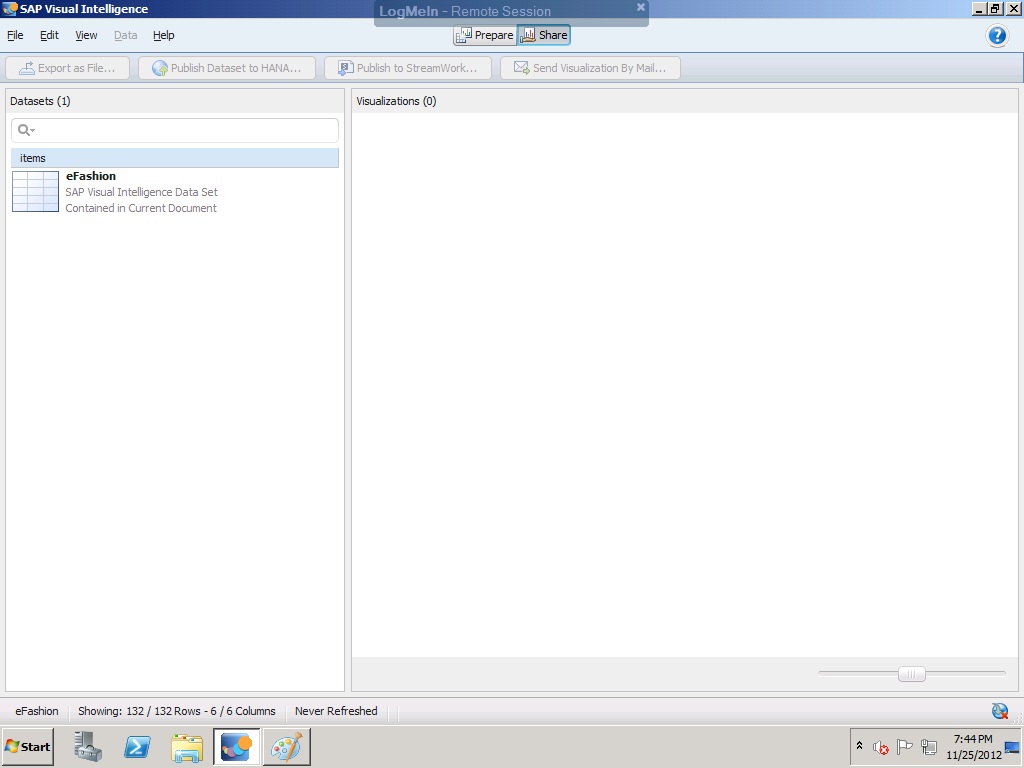Click the Show Desktop icon in tray
The image size is (1024, 768).
pyautogui.click(x=1012, y=747)
